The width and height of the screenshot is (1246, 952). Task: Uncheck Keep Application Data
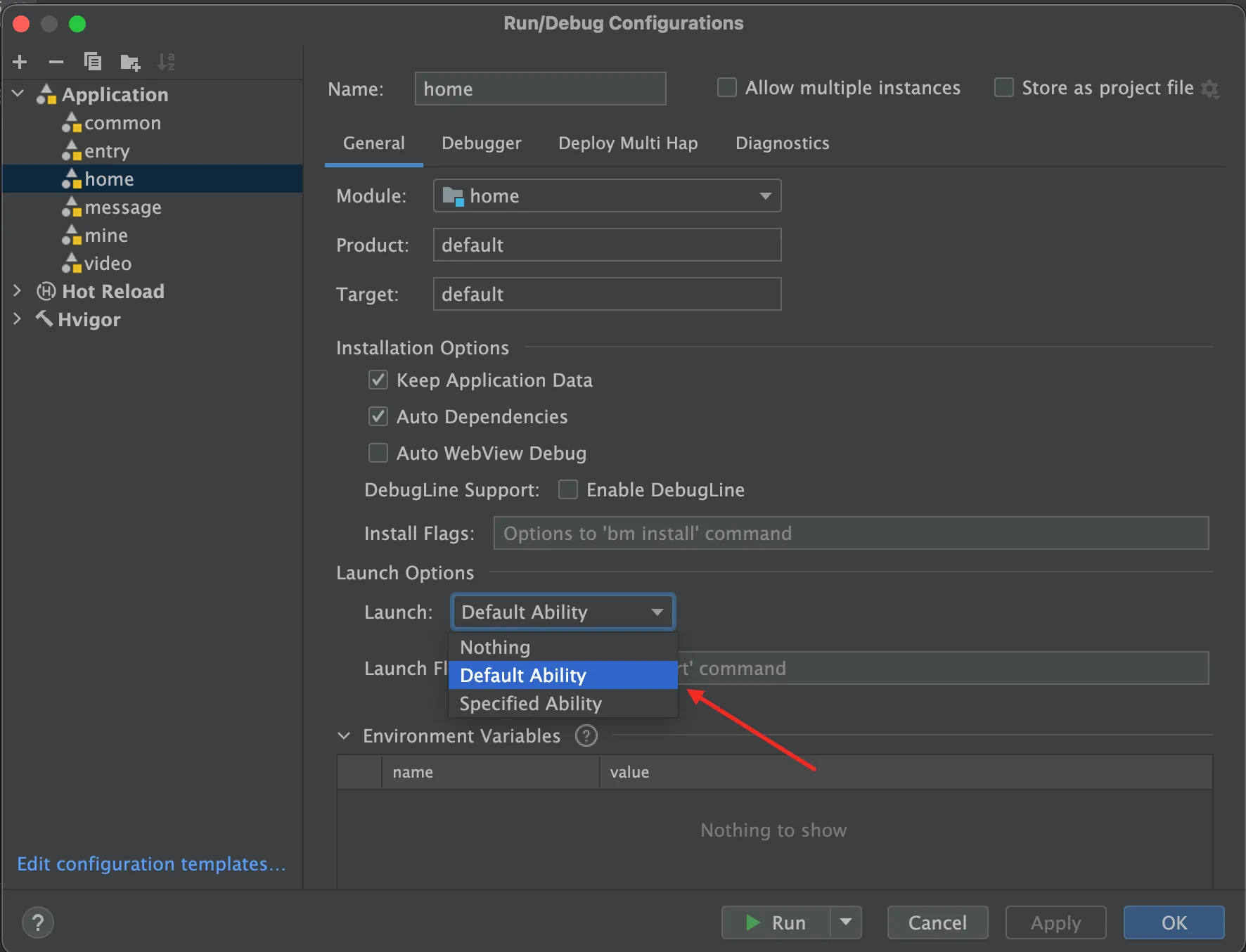point(378,380)
